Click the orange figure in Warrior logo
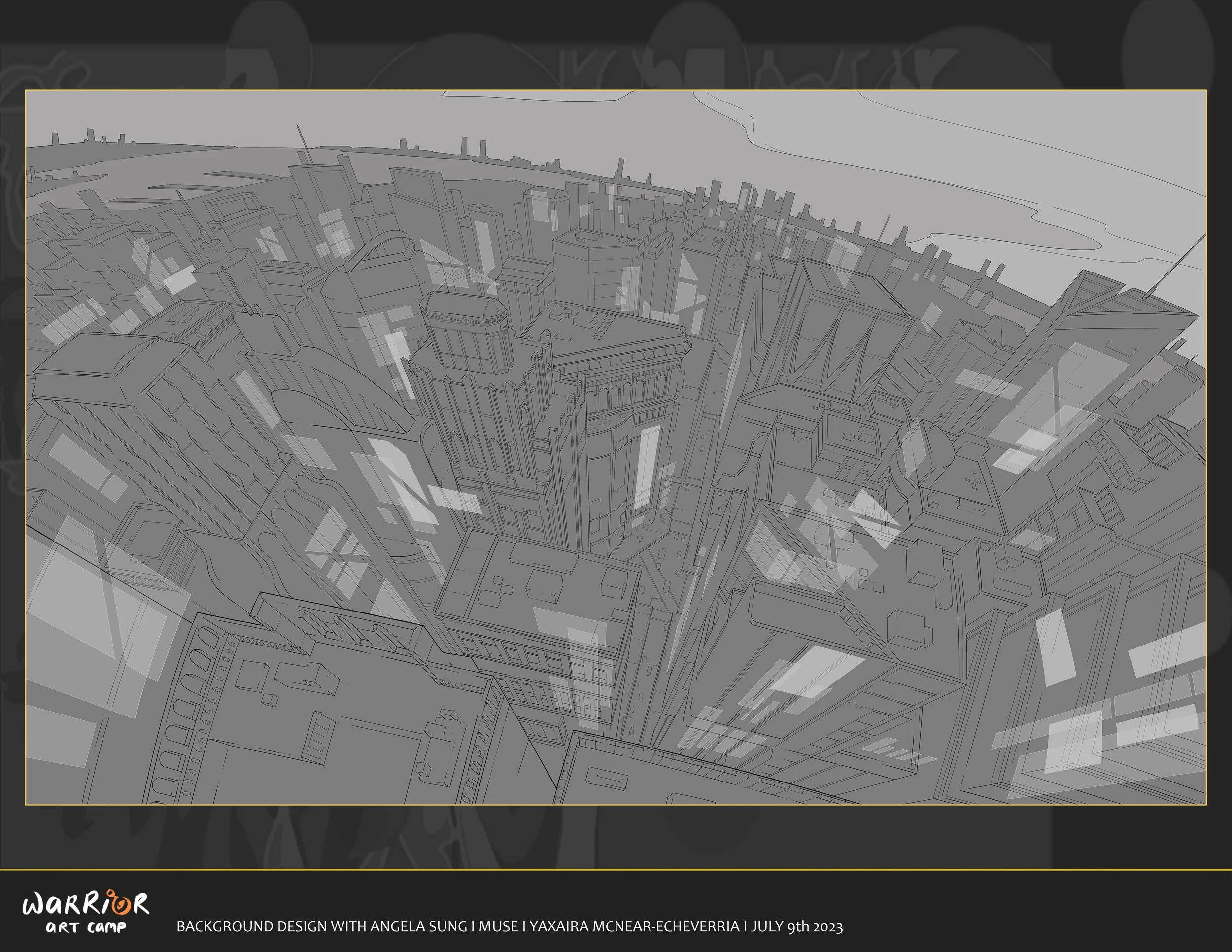 [120, 904]
